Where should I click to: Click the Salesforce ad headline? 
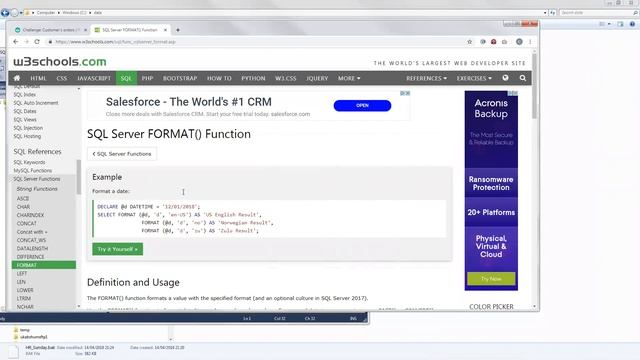coord(189,102)
